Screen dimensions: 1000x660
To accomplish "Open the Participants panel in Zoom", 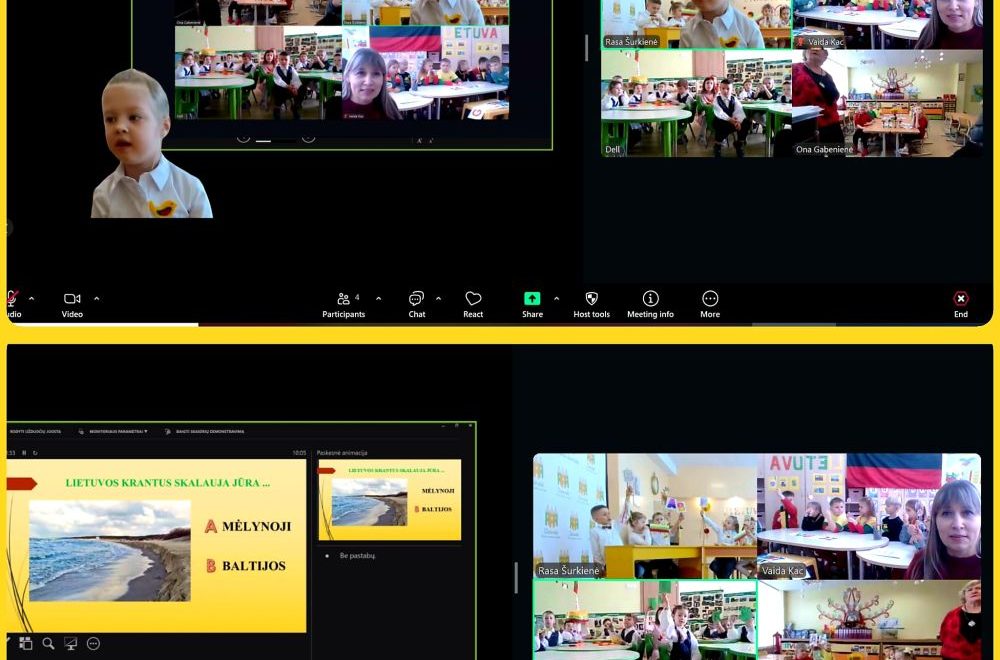I will click(x=343, y=304).
